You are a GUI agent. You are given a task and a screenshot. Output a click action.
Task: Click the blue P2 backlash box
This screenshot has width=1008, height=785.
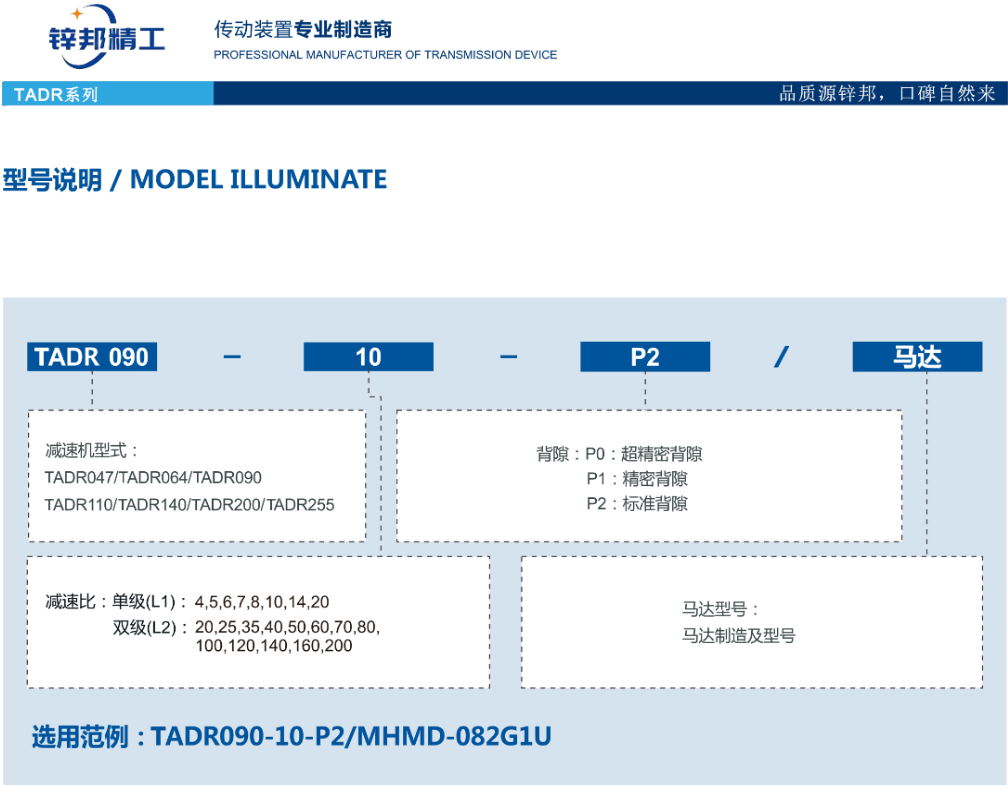pyautogui.click(x=645, y=357)
